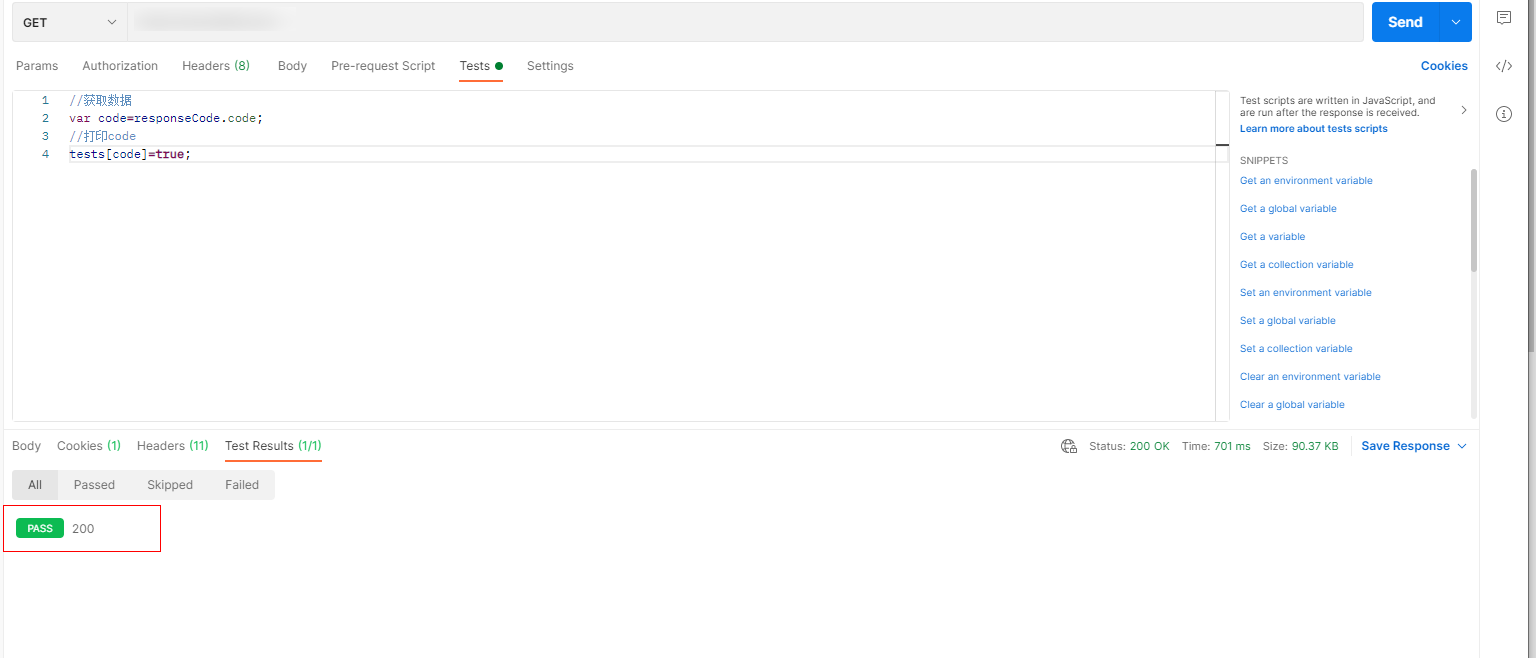The image size is (1536, 658).
Task: Send the request
Action: (1405, 22)
